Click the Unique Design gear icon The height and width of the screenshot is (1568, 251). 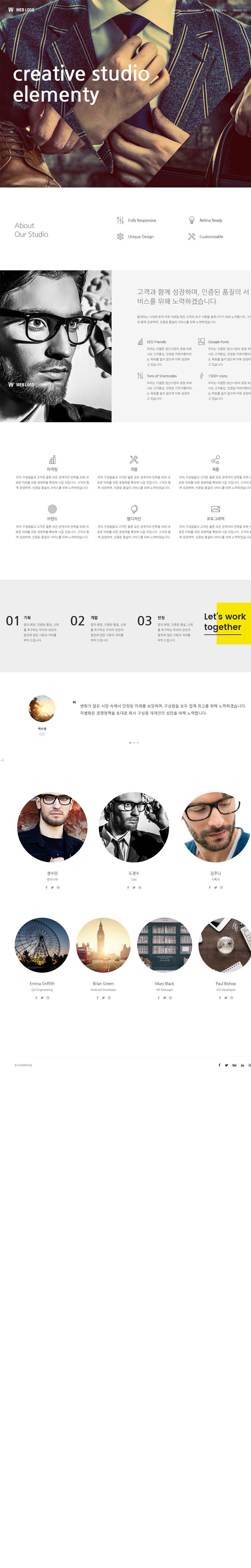click(x=120, y=236)
